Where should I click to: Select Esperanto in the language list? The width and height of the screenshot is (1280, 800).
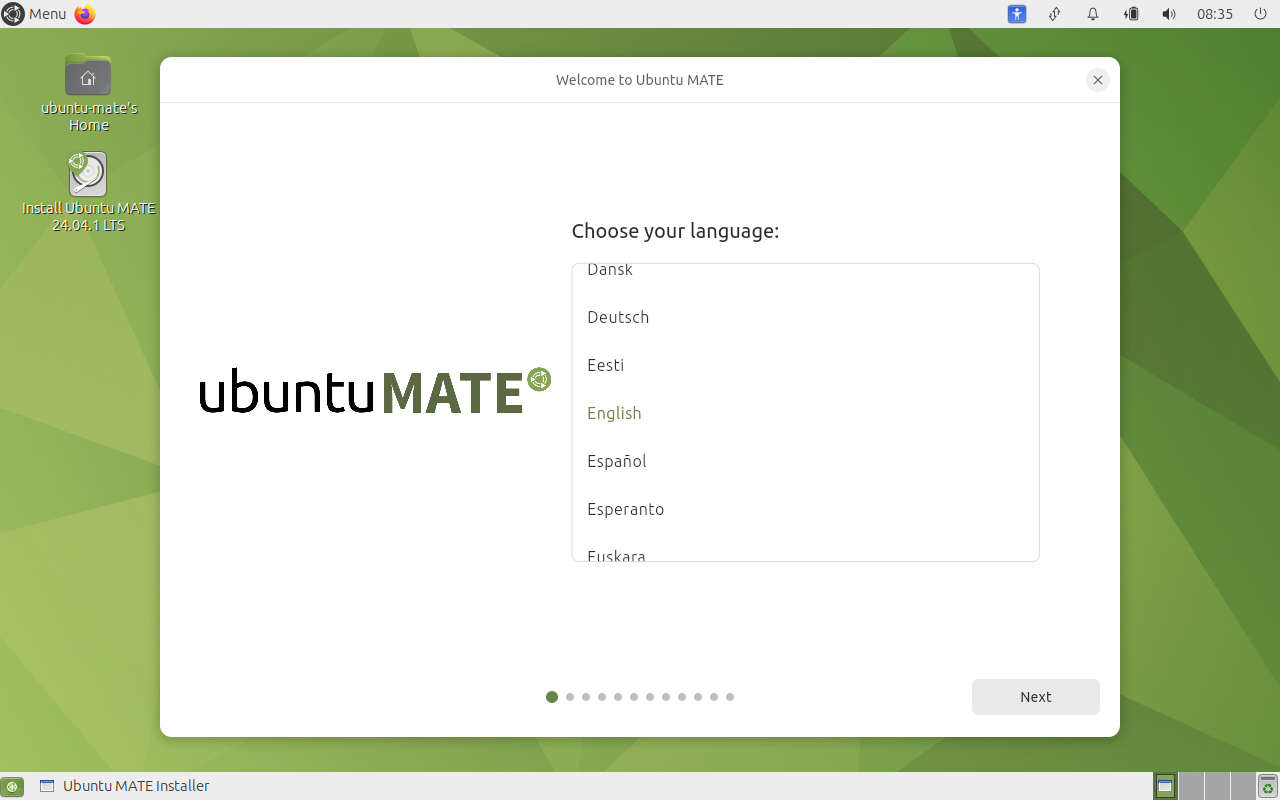625,509
